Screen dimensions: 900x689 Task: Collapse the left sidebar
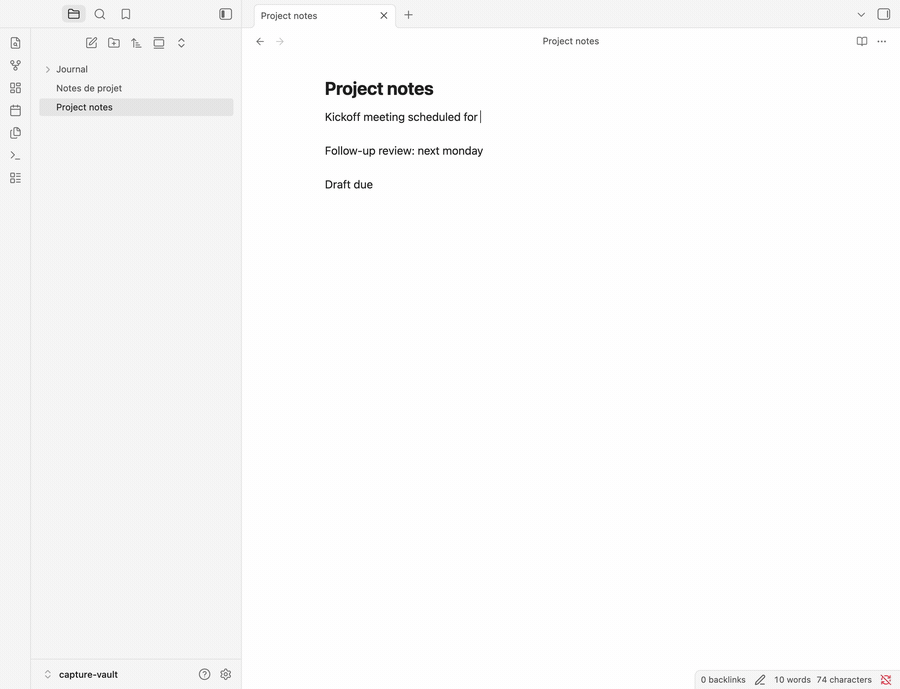(226, 14)
